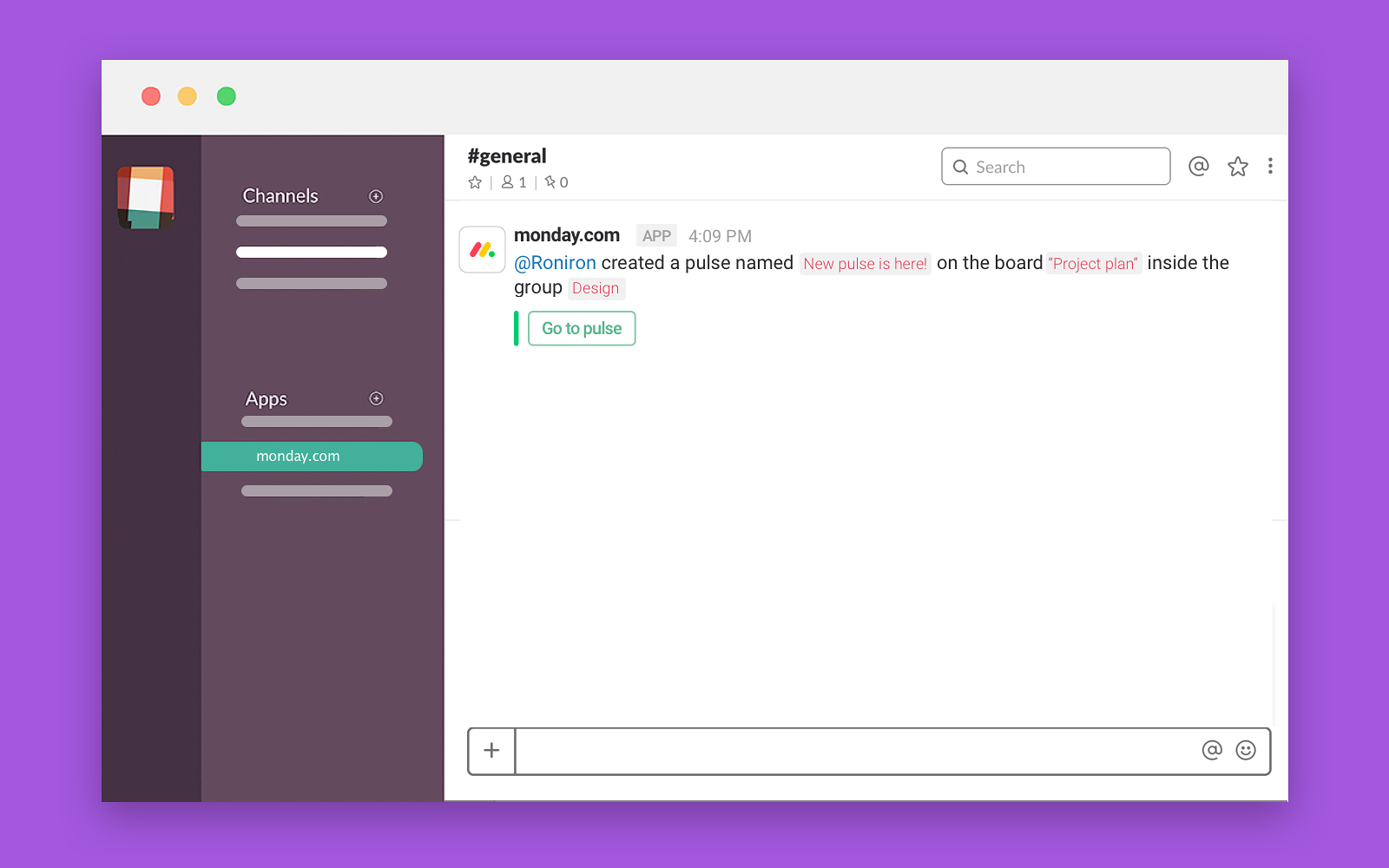Open emoji picker smiley icon

pos(1246,750)
